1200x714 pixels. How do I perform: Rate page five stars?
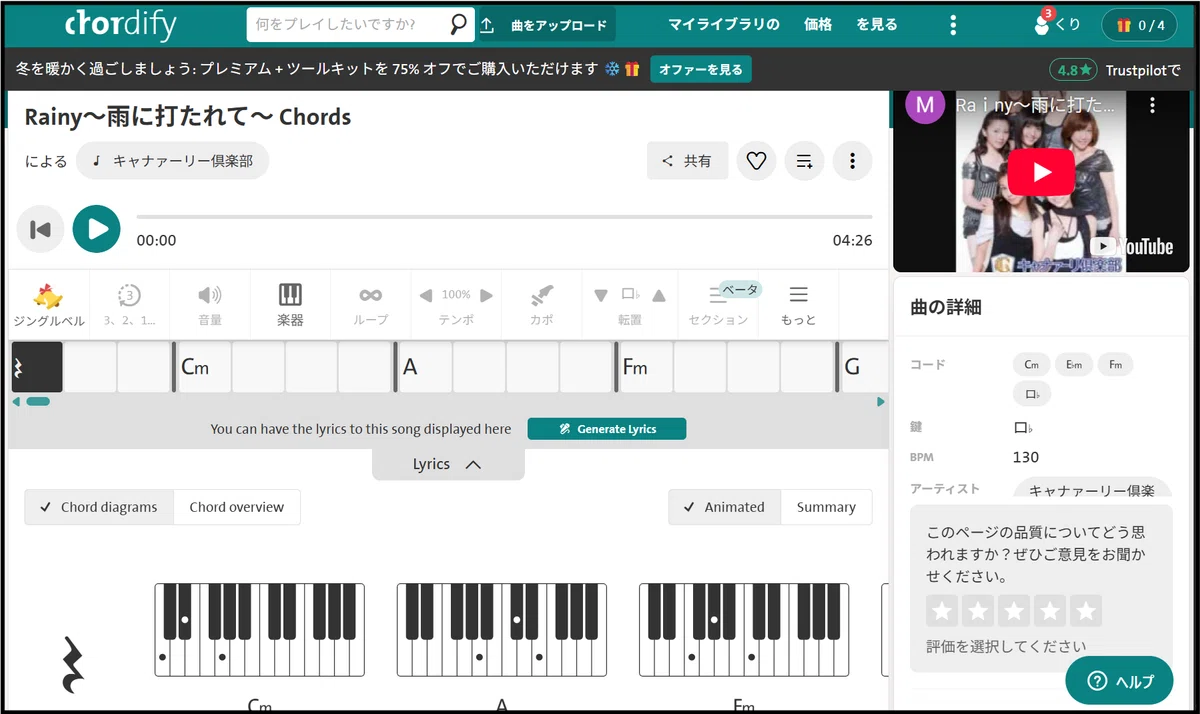click(x=1085, y=610)
